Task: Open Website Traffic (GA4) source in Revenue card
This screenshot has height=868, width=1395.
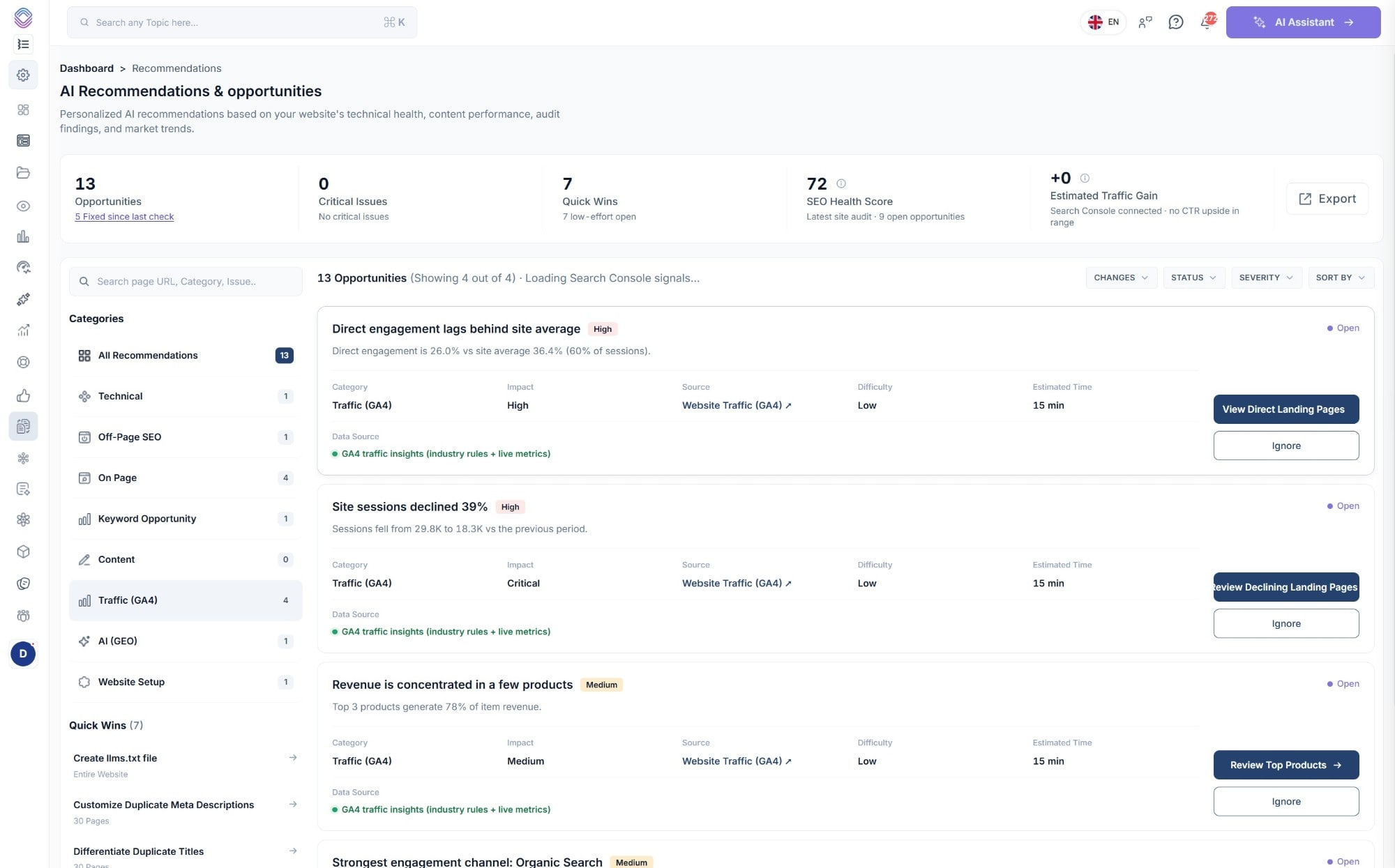Action: click(737, 761)
